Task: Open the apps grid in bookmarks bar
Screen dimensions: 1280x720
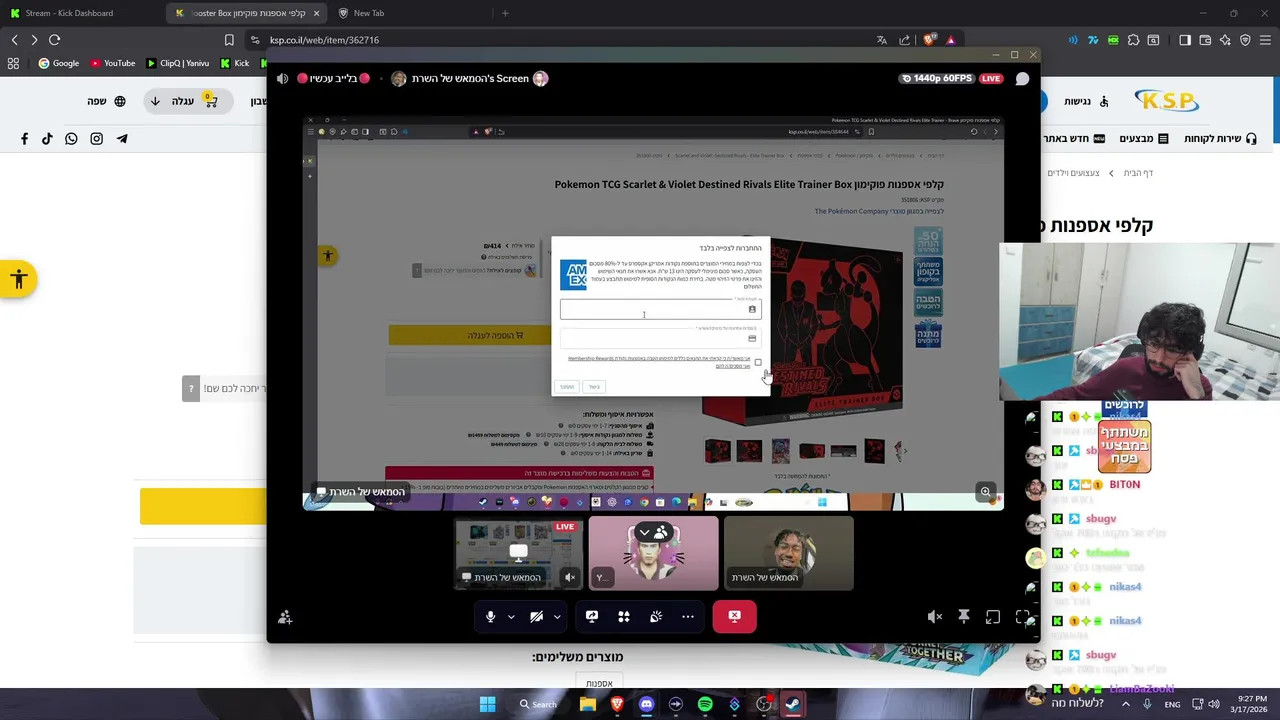Action: coord(13,63)
